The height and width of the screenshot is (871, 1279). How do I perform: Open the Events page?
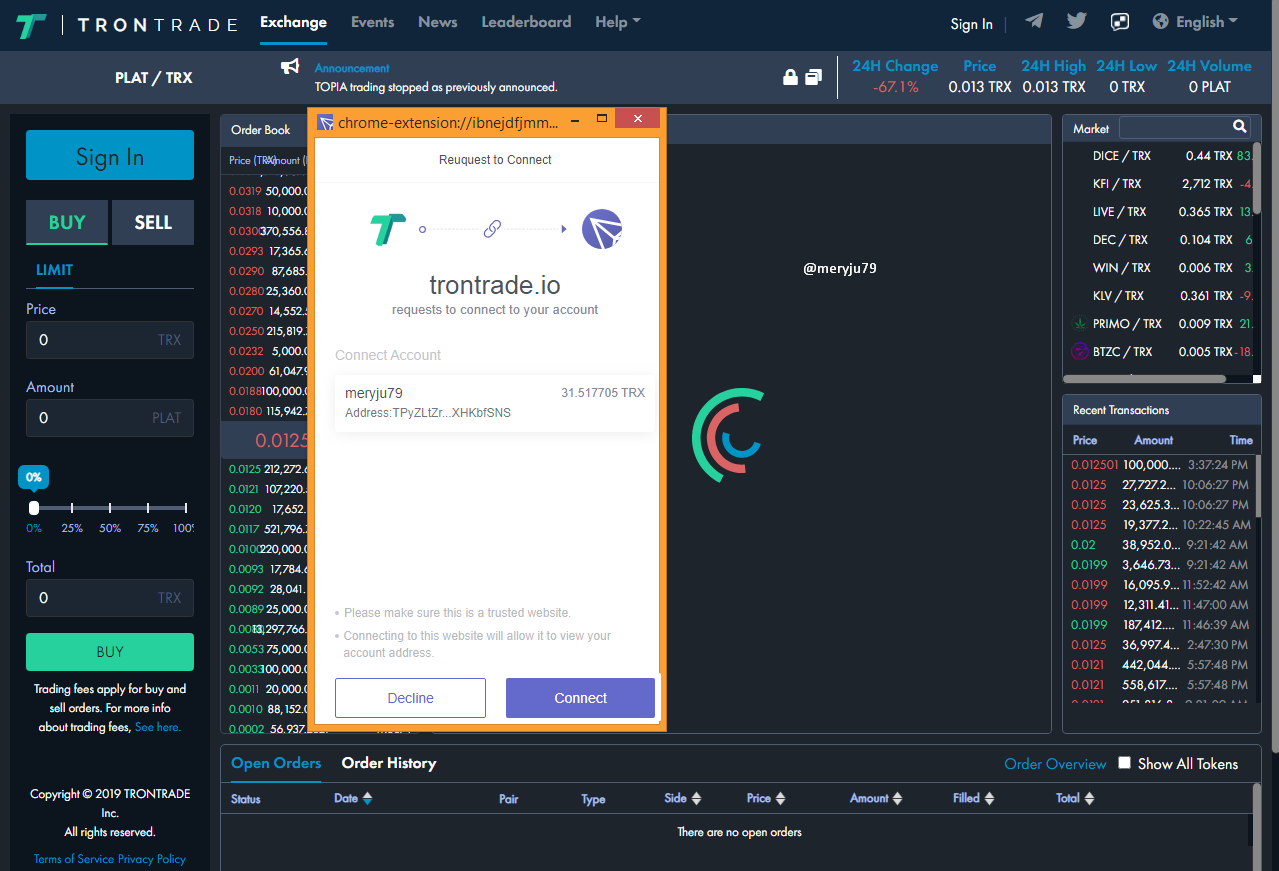pos(372,21)
